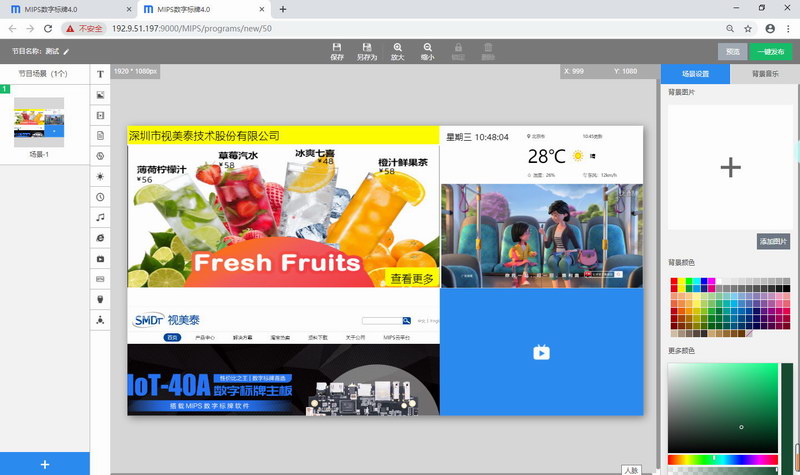
Task: Select the Fresh Fruits image on canvas
Action: tap(283, 216)
